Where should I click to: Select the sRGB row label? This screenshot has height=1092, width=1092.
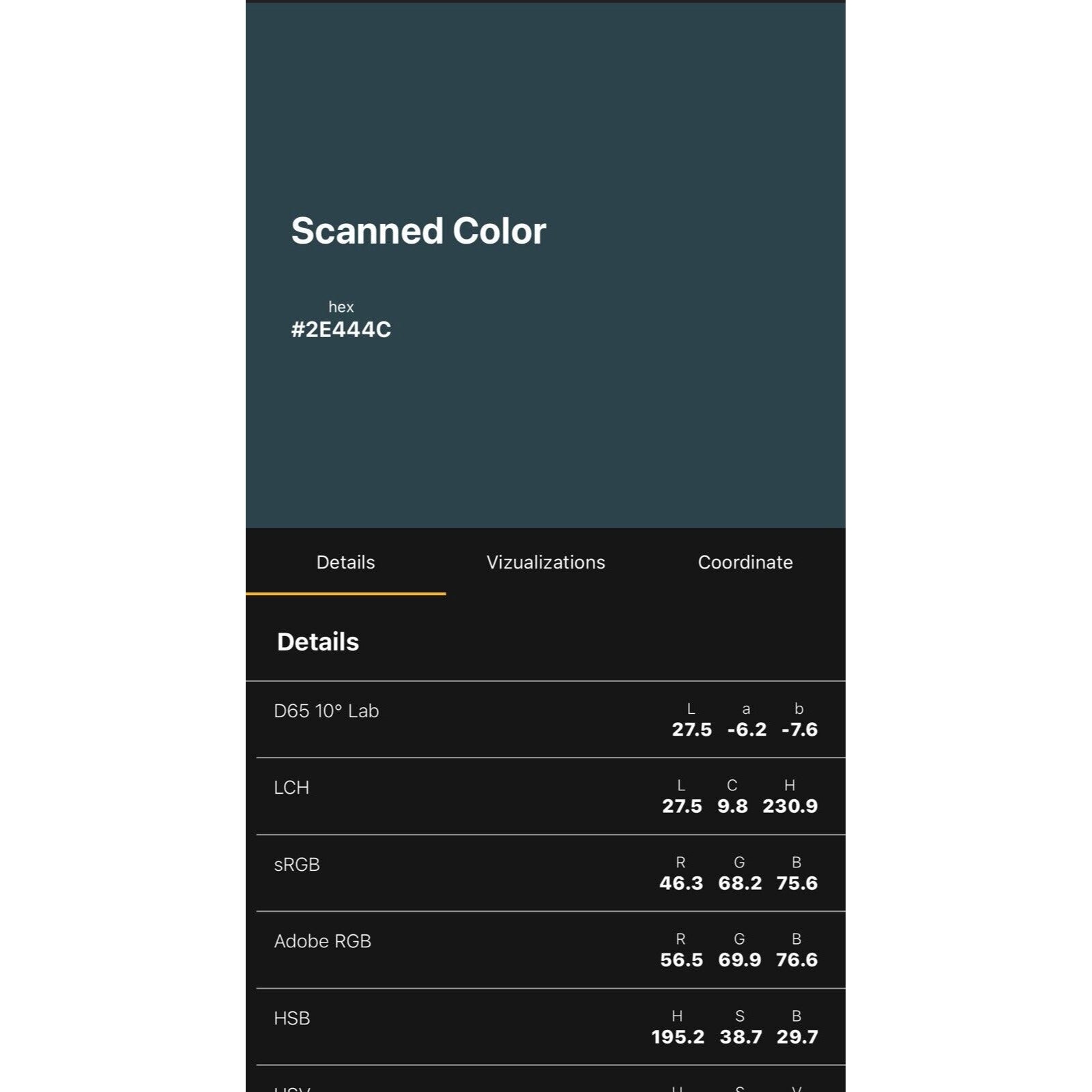click(297, 865)
